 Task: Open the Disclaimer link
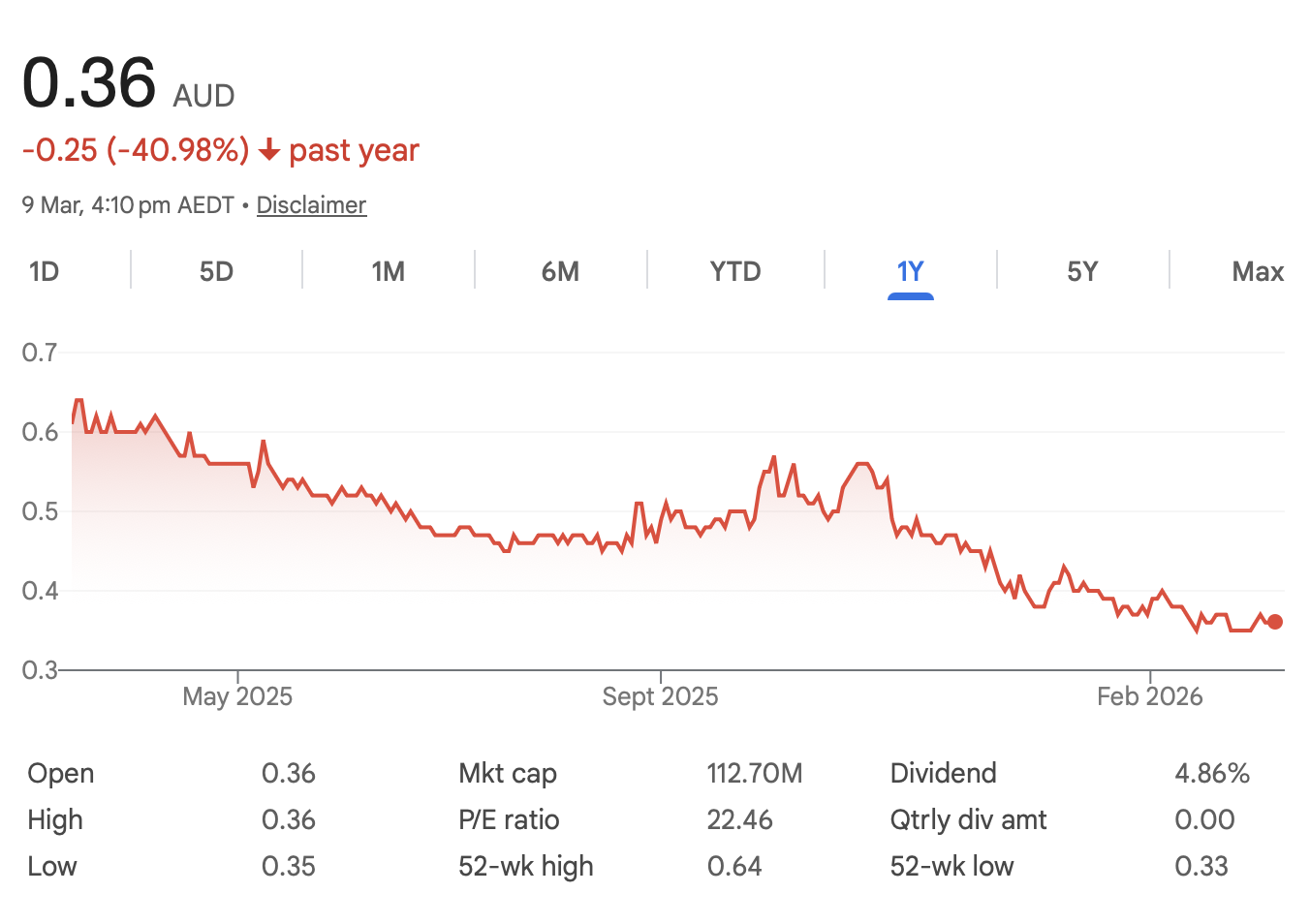click(311, 205)
